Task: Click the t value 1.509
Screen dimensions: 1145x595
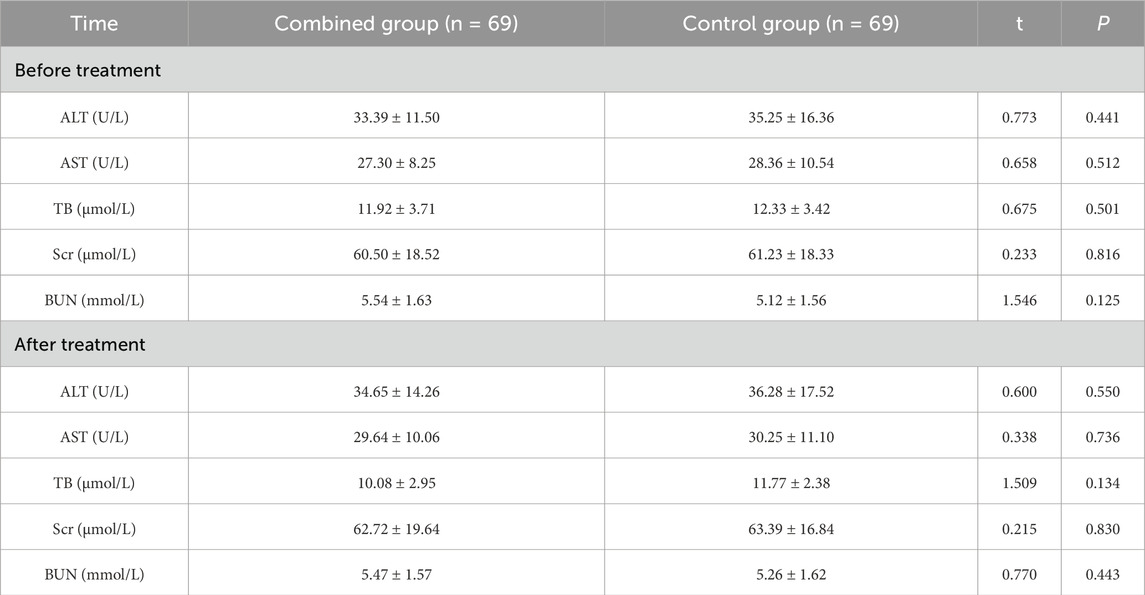Action: coord(1019,483)
